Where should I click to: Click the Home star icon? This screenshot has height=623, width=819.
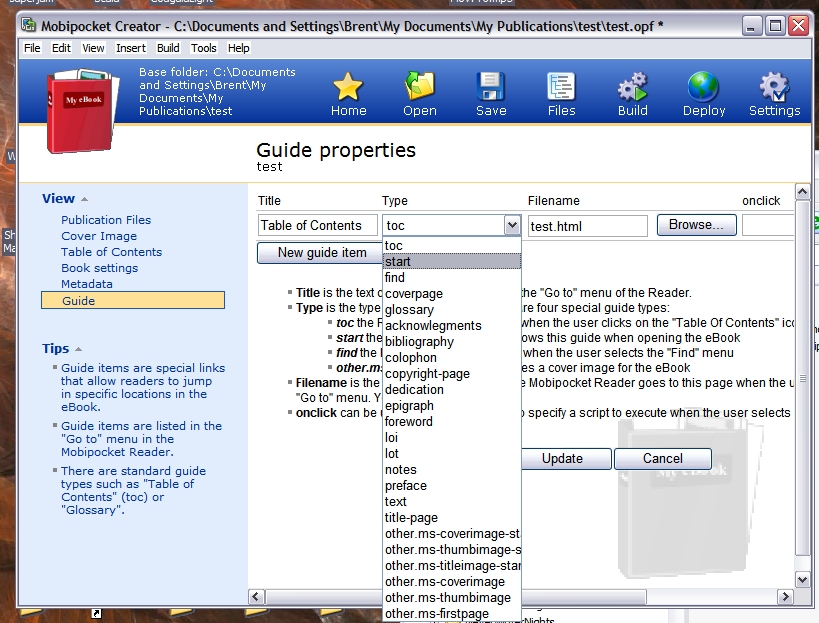[x=348, y=86]
